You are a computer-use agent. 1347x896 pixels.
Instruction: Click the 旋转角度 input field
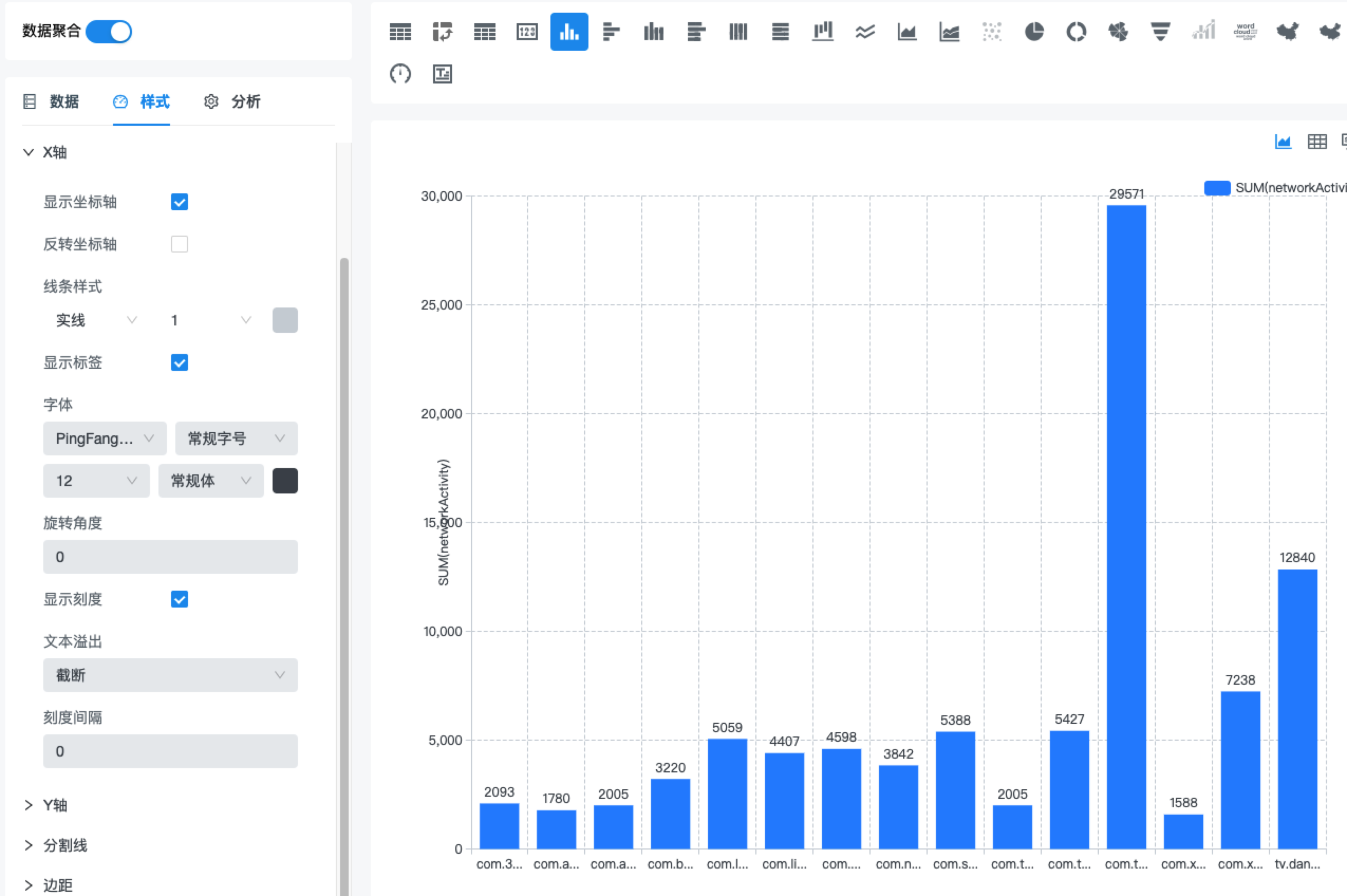170,557
